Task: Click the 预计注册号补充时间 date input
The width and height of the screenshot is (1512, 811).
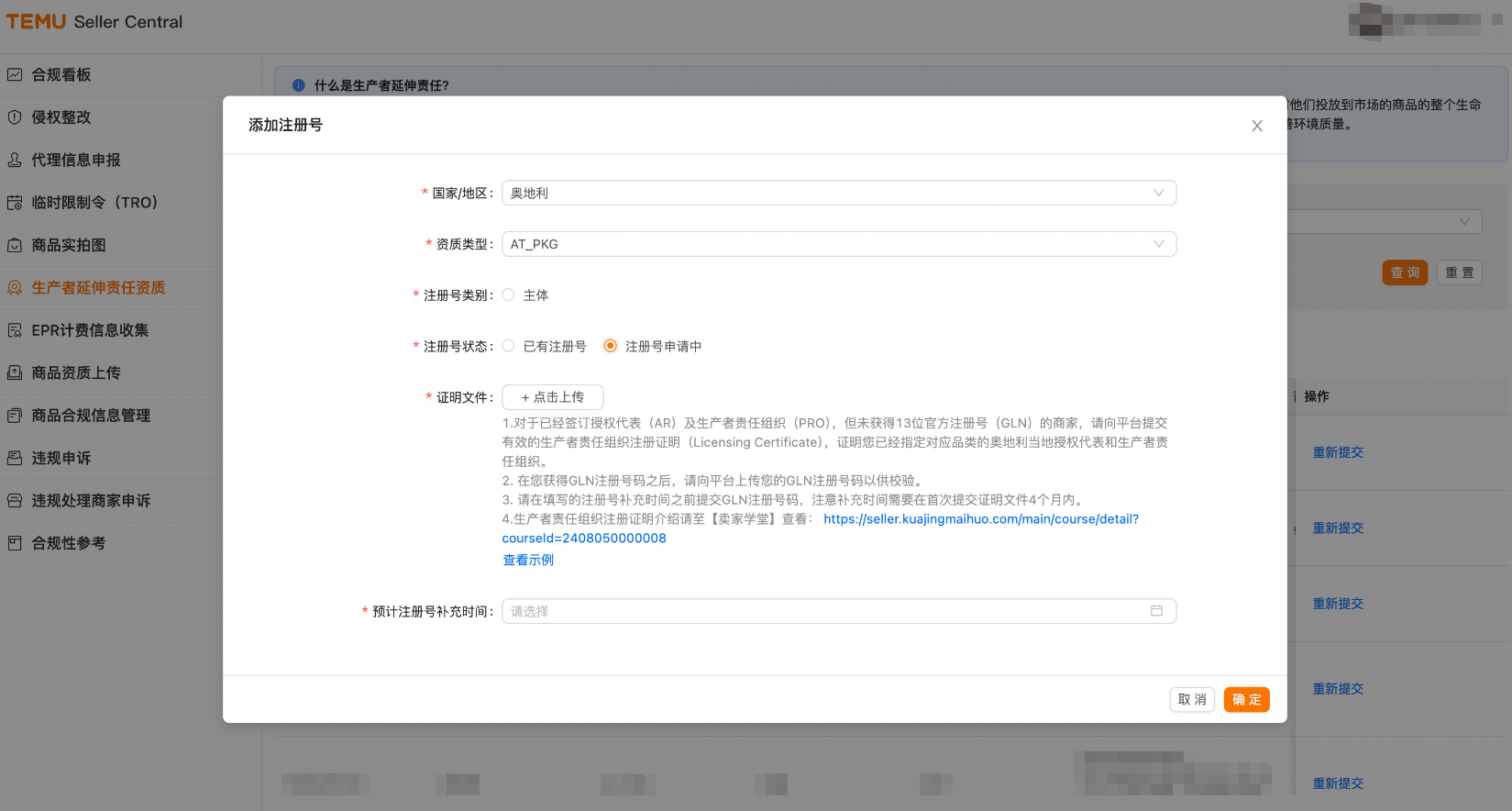Action: pyautogui.click(x=839, y=611)
